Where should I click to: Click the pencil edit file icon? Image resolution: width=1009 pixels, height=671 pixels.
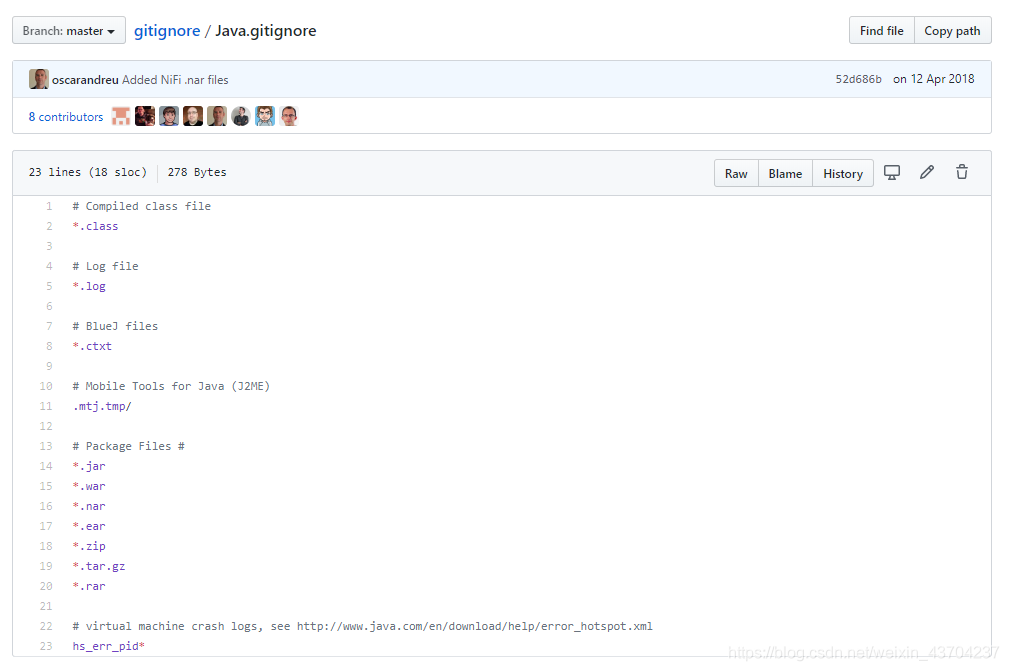click(927, 172)
